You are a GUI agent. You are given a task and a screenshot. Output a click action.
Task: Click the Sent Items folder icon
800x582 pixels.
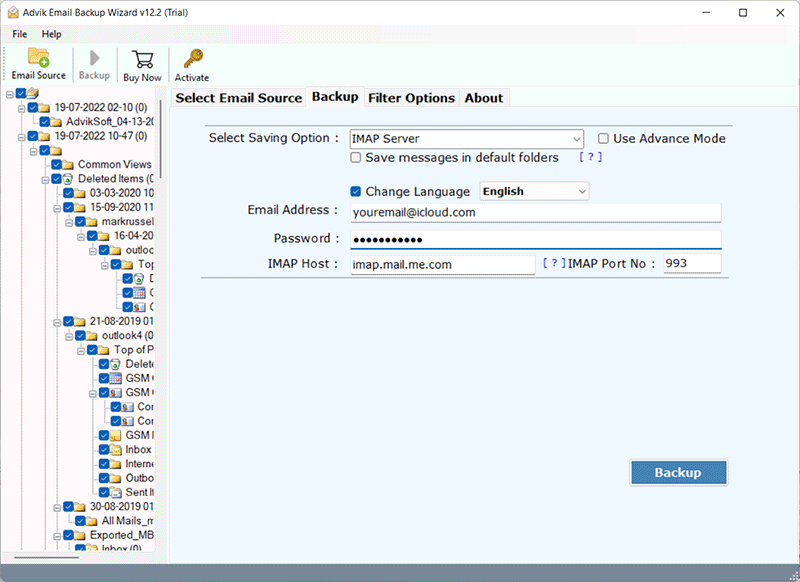click(116, 493)
